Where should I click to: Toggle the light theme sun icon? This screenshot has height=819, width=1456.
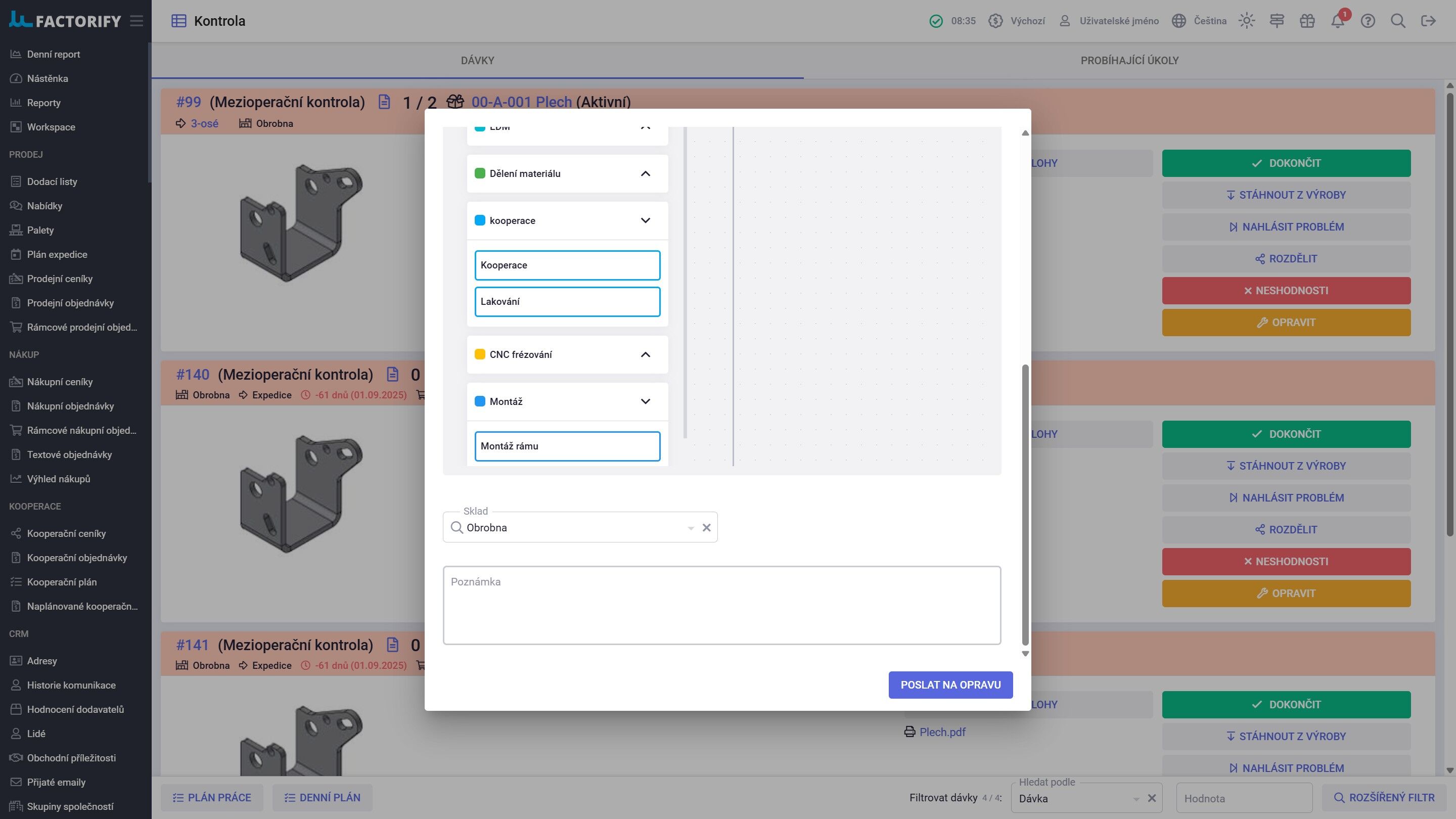point(1246,21)
